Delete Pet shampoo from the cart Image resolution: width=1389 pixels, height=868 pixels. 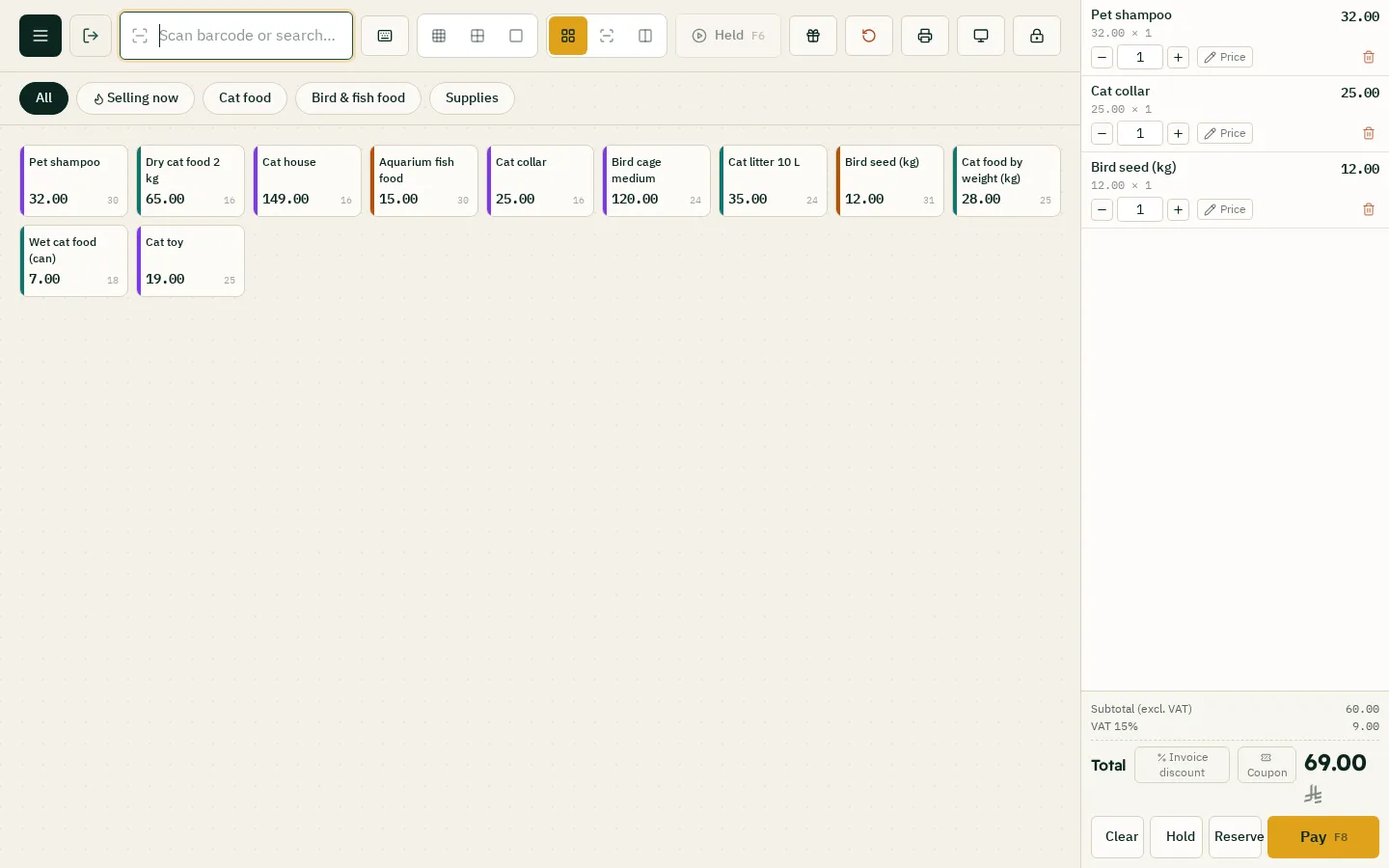click(1369, 57)
